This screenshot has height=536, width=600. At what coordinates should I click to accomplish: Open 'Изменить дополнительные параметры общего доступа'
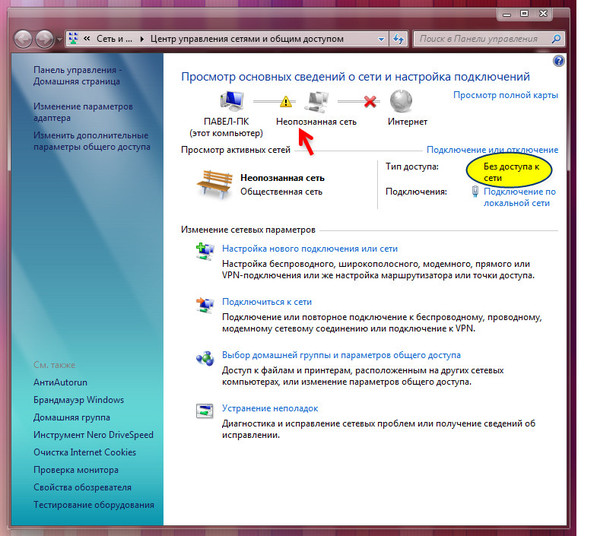91,141
